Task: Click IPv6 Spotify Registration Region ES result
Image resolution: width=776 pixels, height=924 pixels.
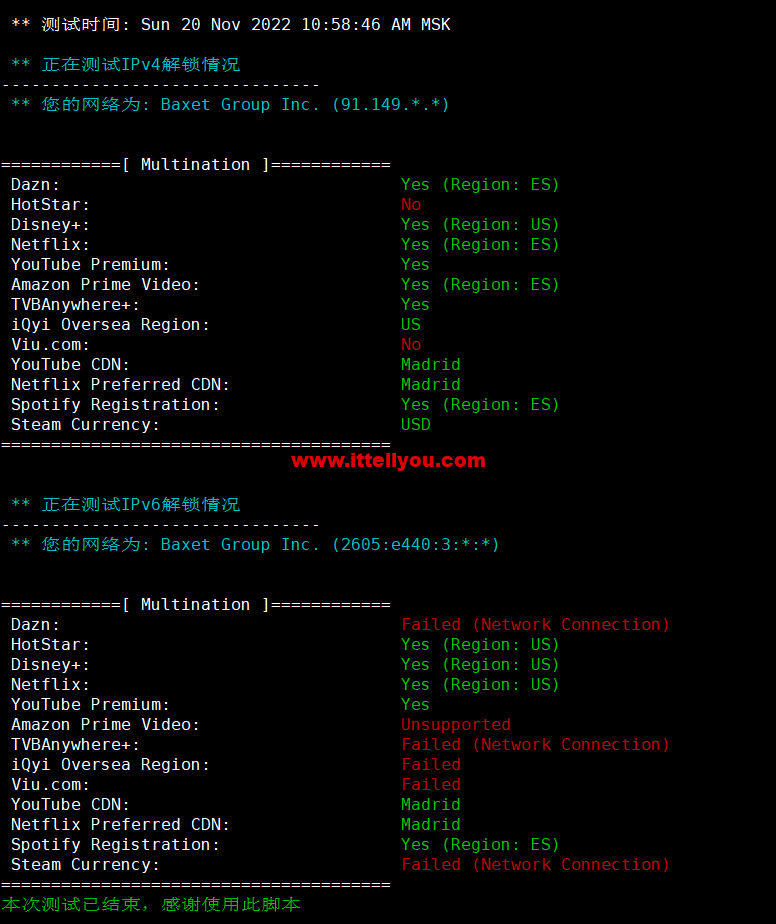Action: [x=480, y=844]
